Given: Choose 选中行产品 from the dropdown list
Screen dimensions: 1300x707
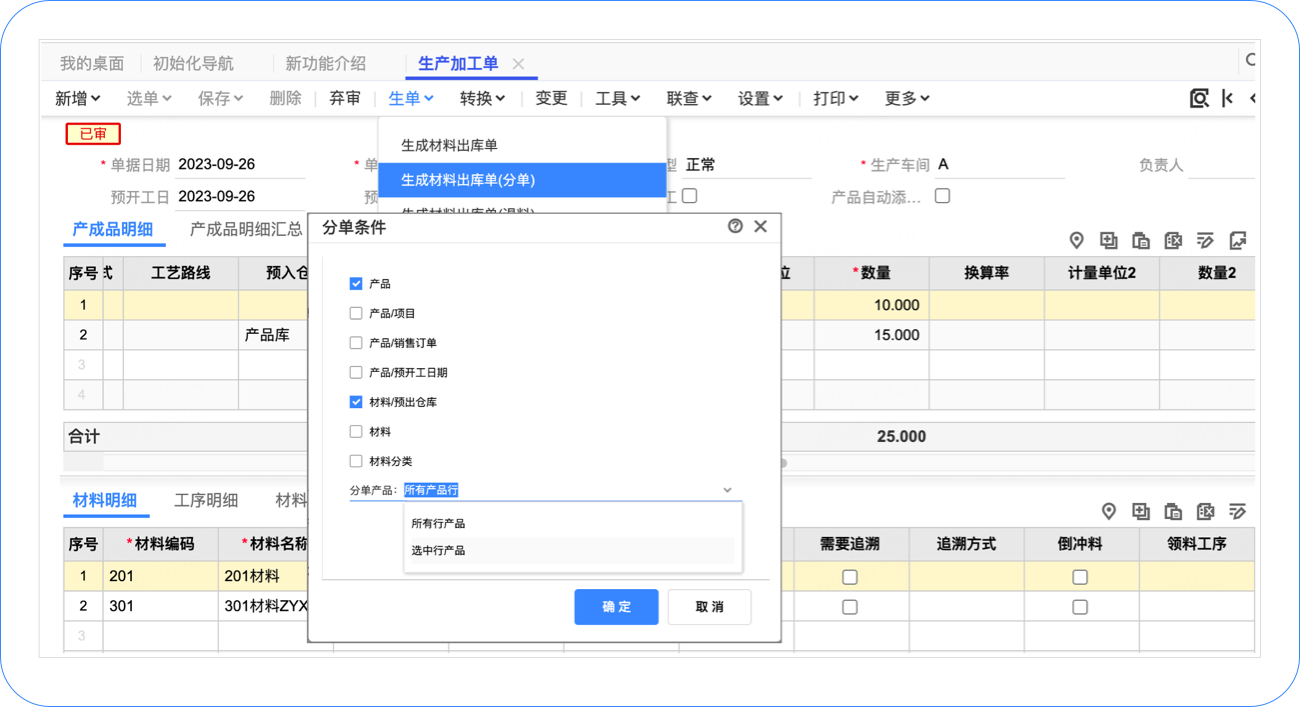Looking at the screenshot, I should 438,550.
